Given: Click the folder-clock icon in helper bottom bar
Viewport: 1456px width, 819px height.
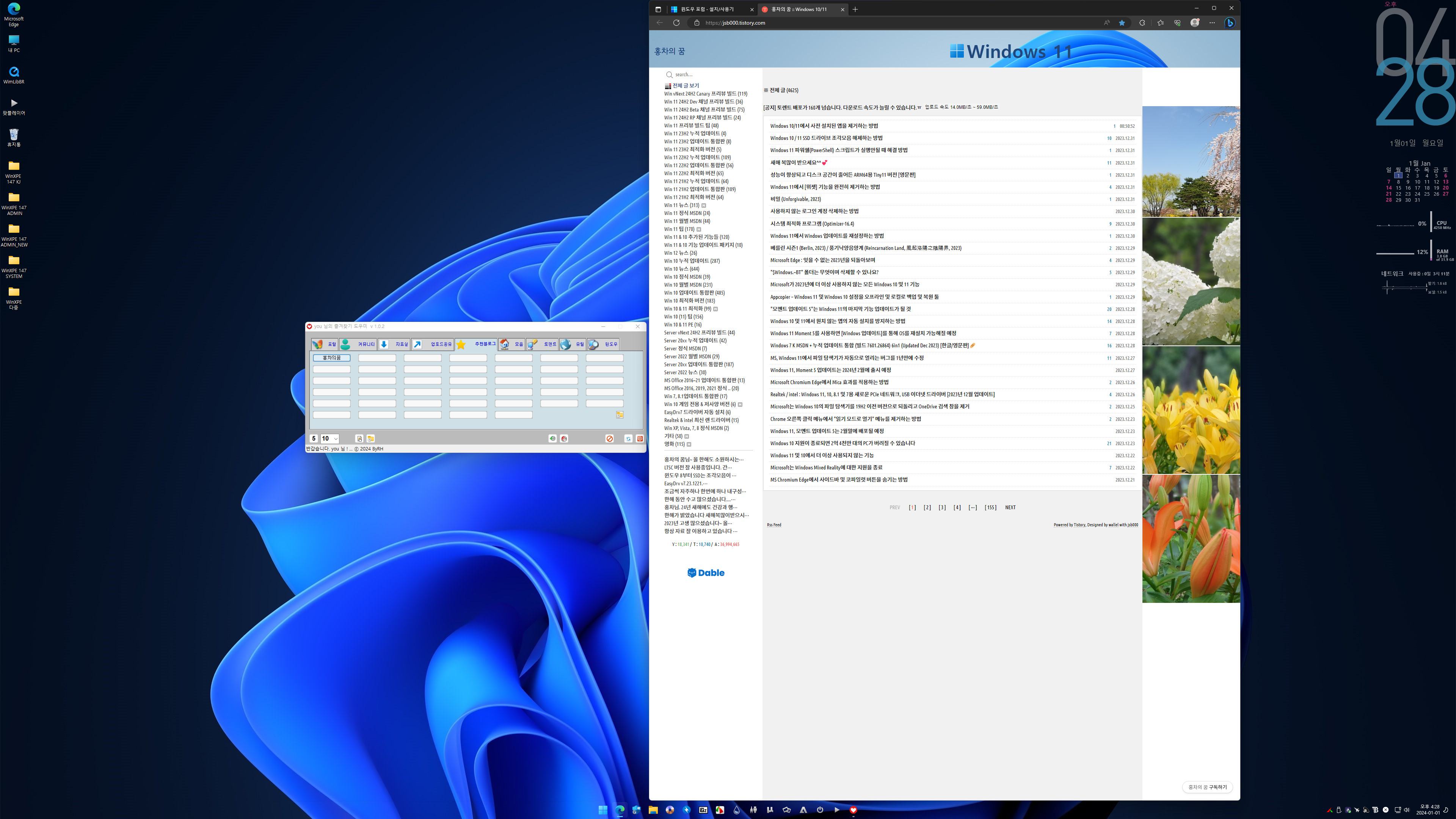Looking at the screenshot, I should [x=371, y=439].
